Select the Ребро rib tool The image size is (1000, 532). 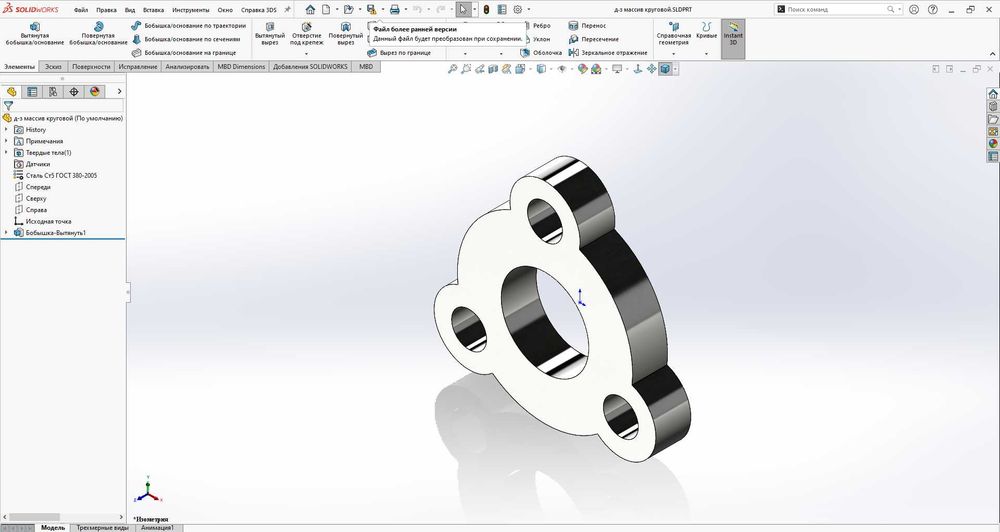536,26
